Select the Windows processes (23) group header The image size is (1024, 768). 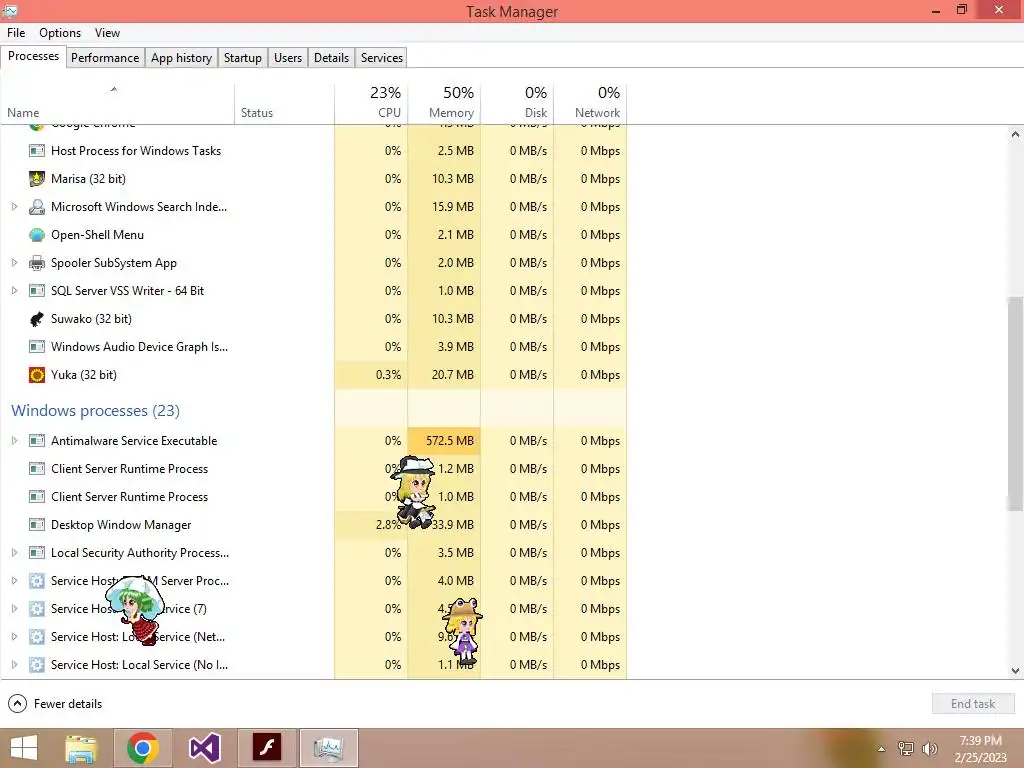(x=95, y=411)
